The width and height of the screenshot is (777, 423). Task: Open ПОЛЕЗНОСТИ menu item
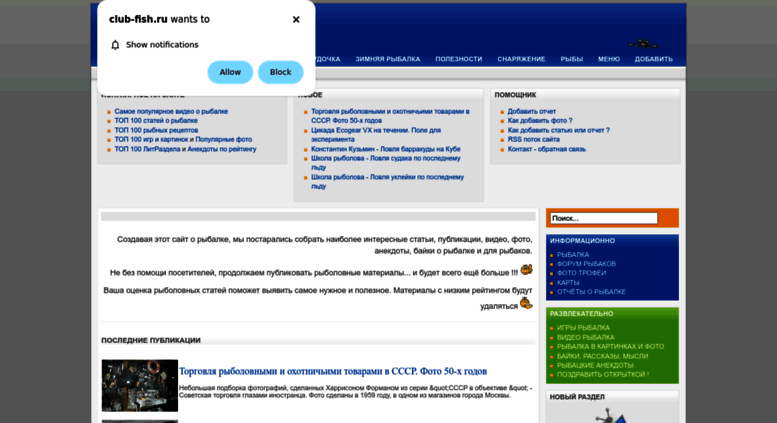click(458, 59)
